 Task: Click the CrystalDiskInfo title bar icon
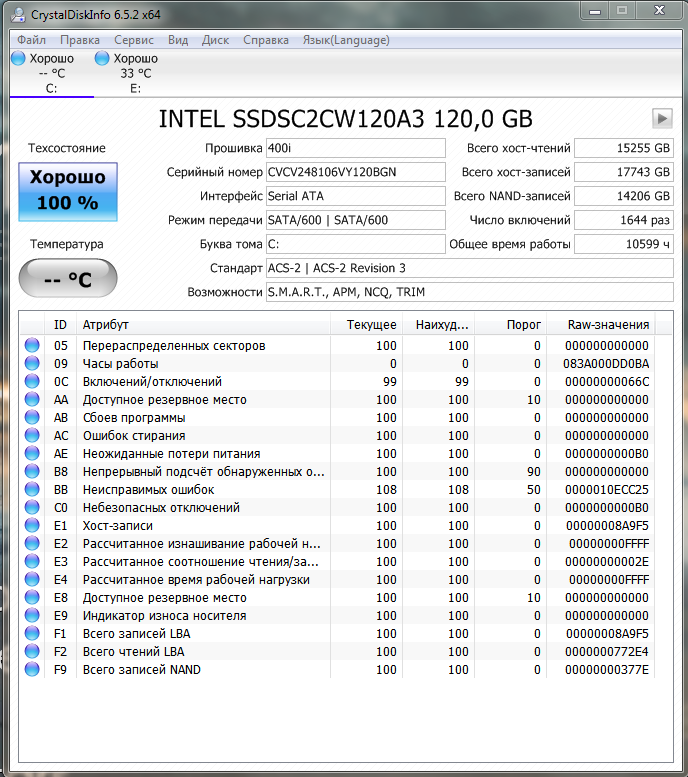point(18,14)
